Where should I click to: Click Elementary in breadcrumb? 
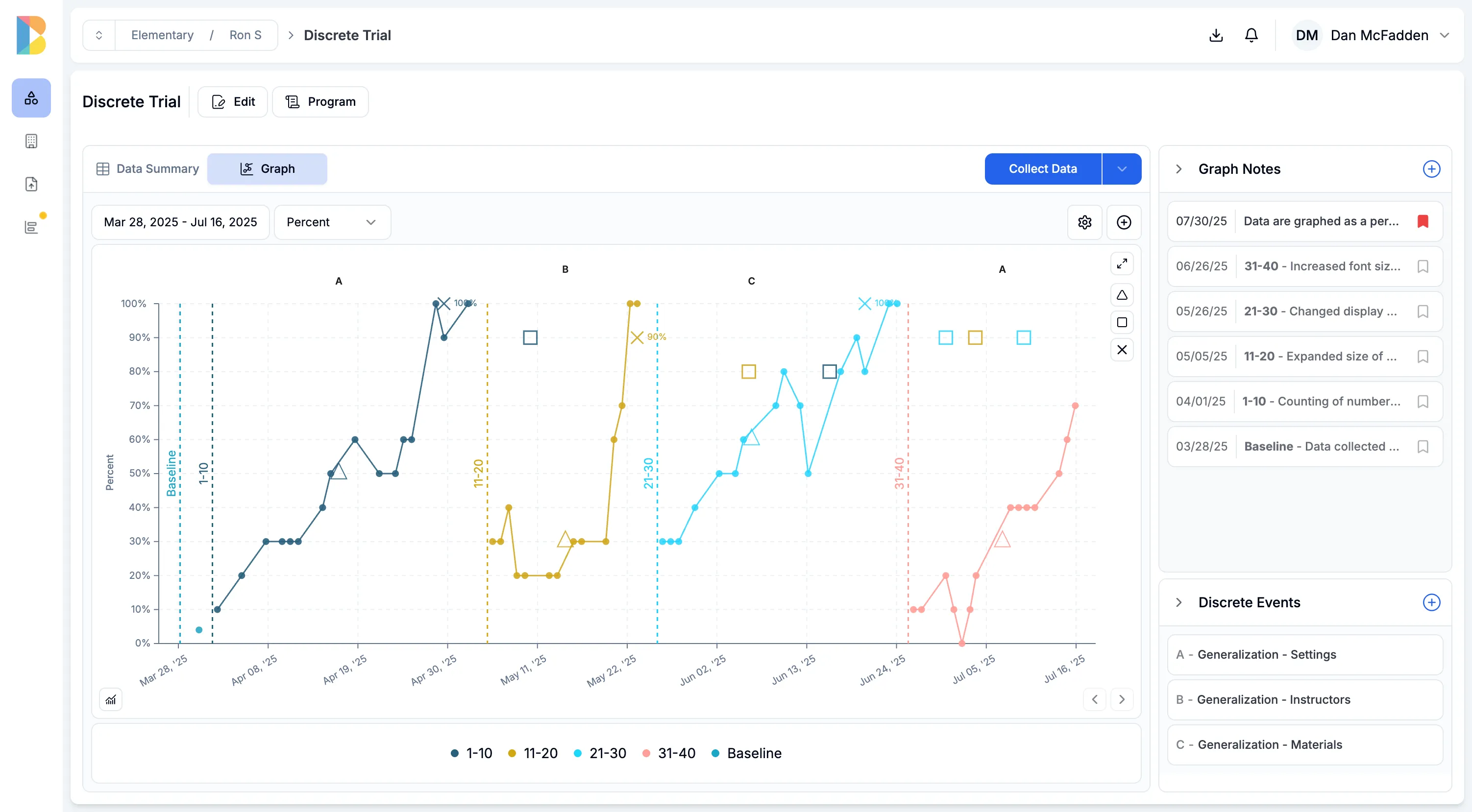[162, 35]
